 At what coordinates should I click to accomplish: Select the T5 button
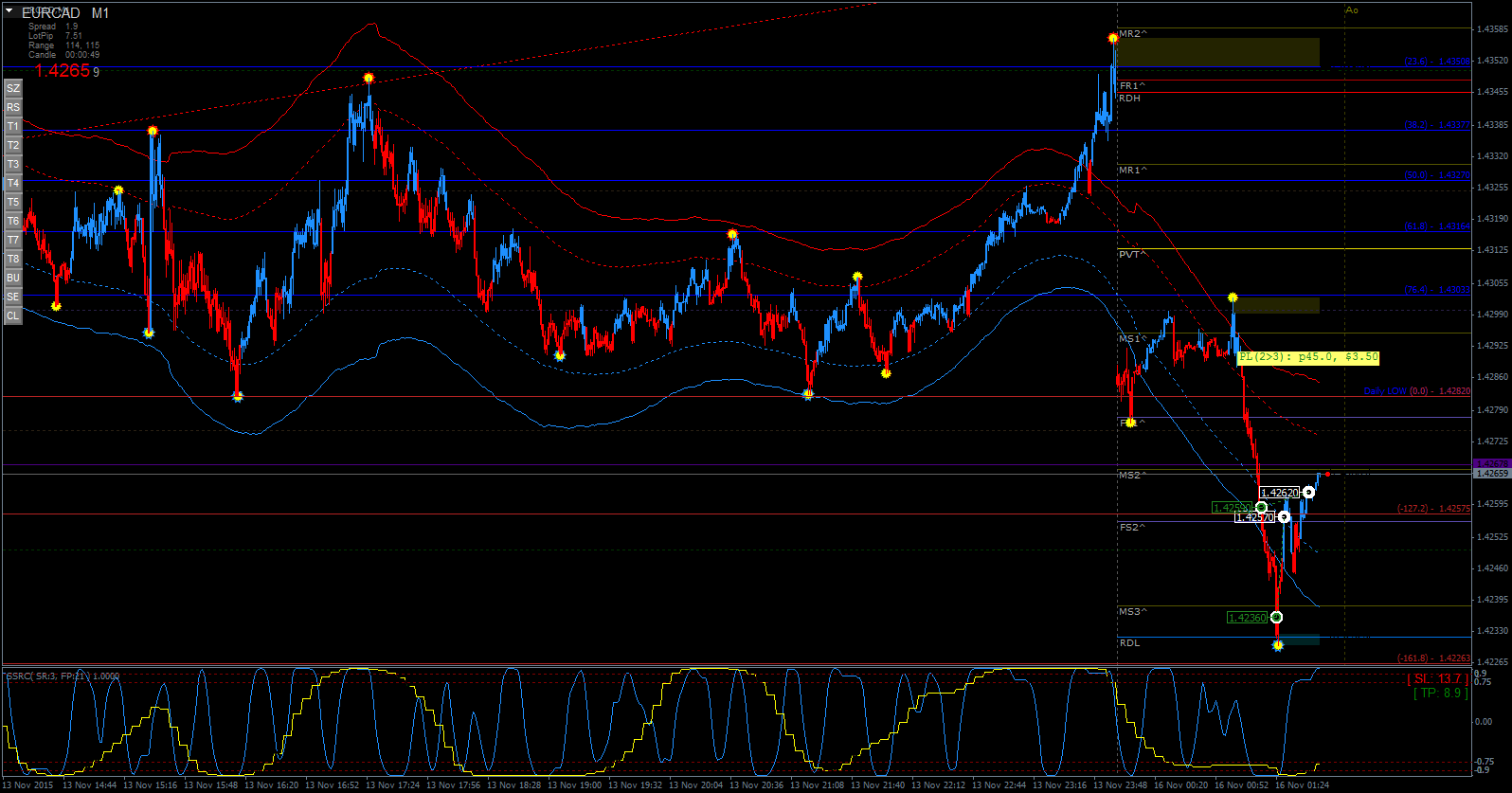point(13,202)
